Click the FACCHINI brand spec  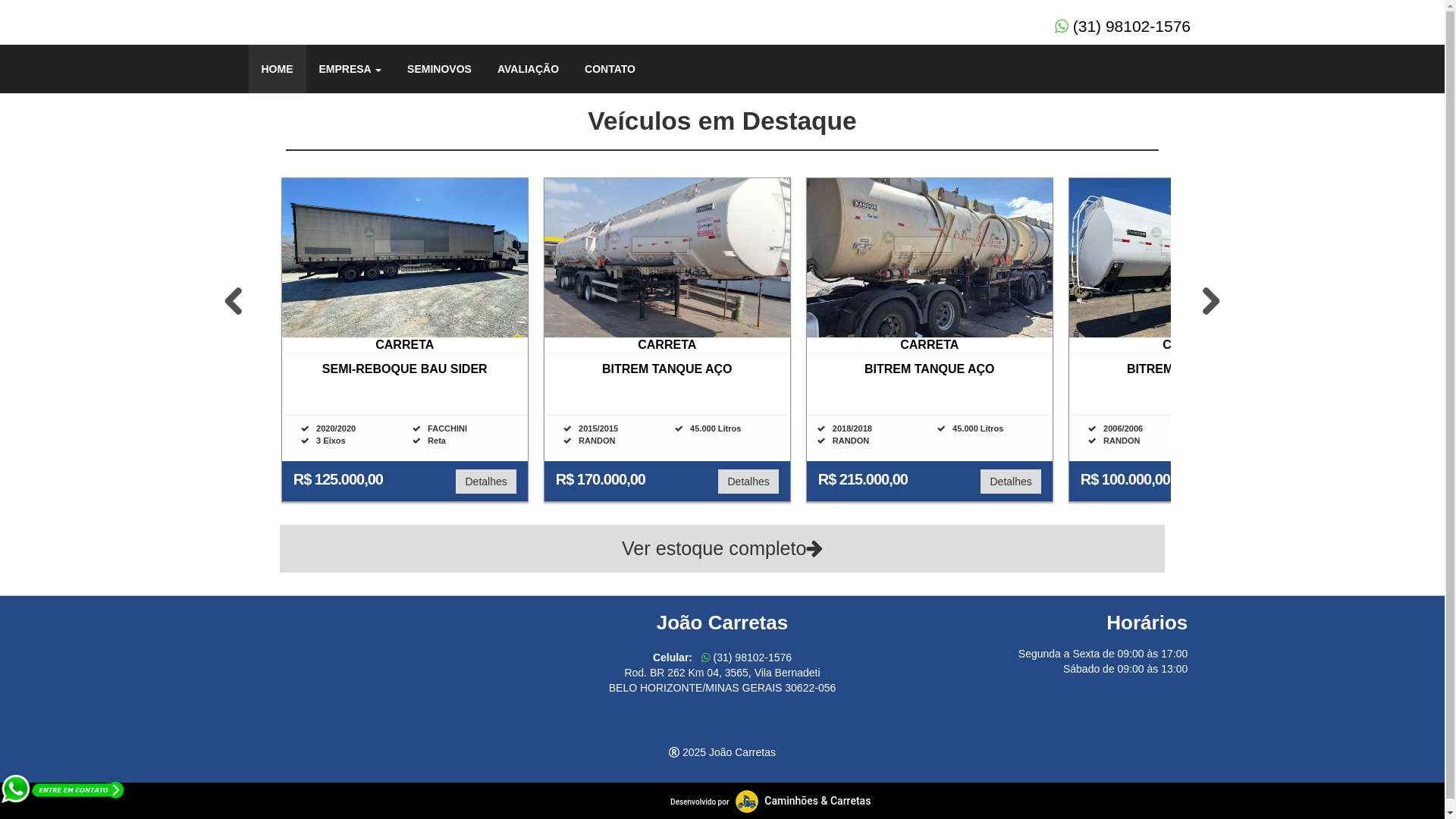tap(447, 428)
